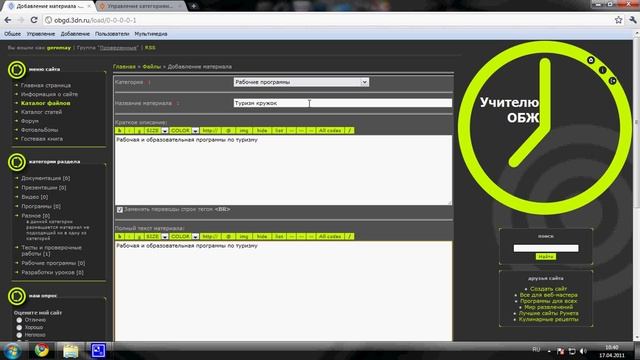Open SIZE dropdown arrow in full text toolbar
The height and width of the screenshot is (360, 640).
coord(164,237)
